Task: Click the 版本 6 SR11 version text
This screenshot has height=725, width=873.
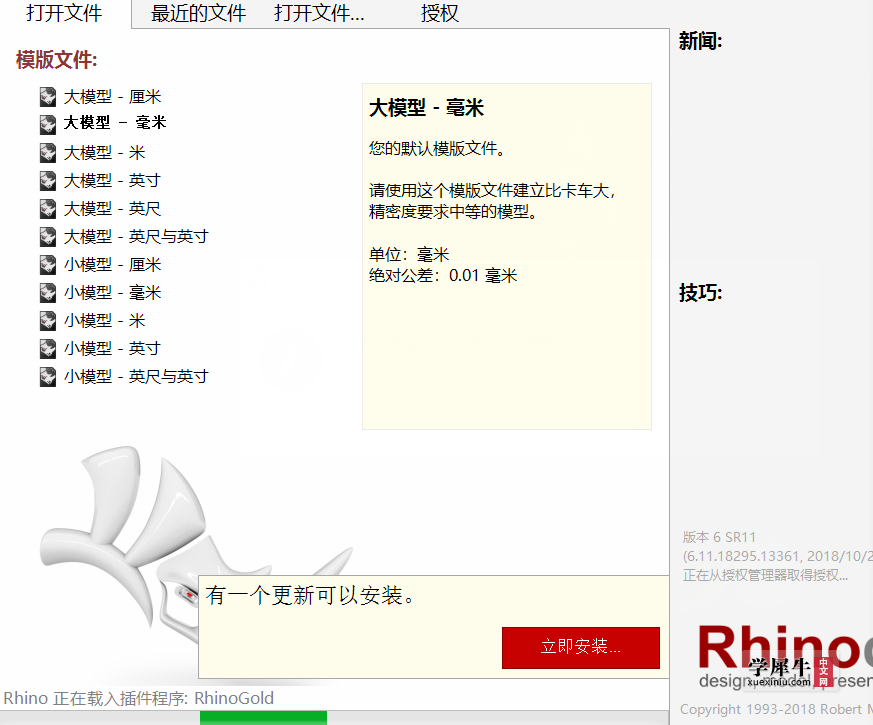Action: pos(719,537)
